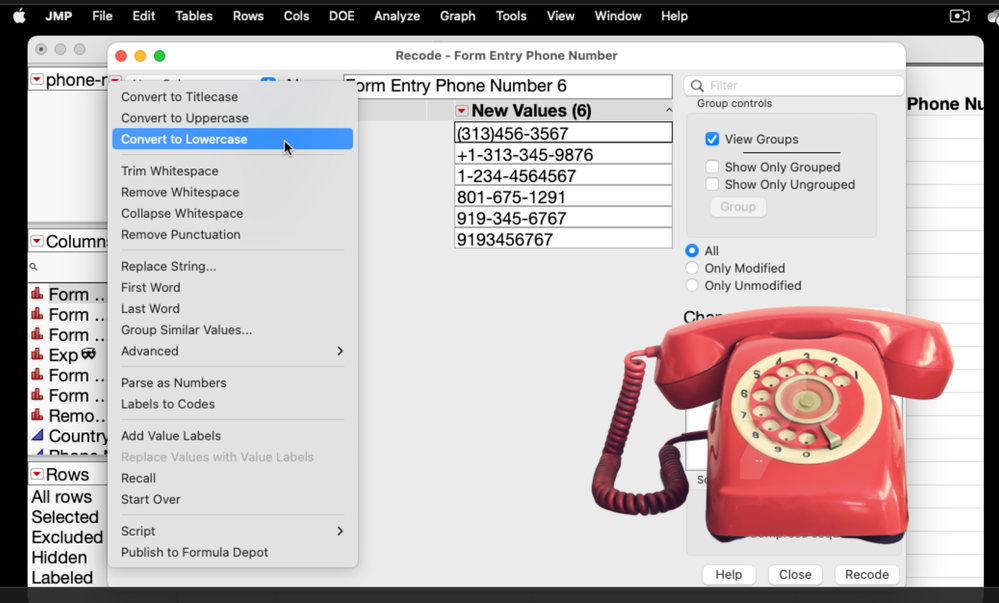The image size is (999, 603).
Task: Click the Close button in Recode dialog
Action: pos(795,574)
